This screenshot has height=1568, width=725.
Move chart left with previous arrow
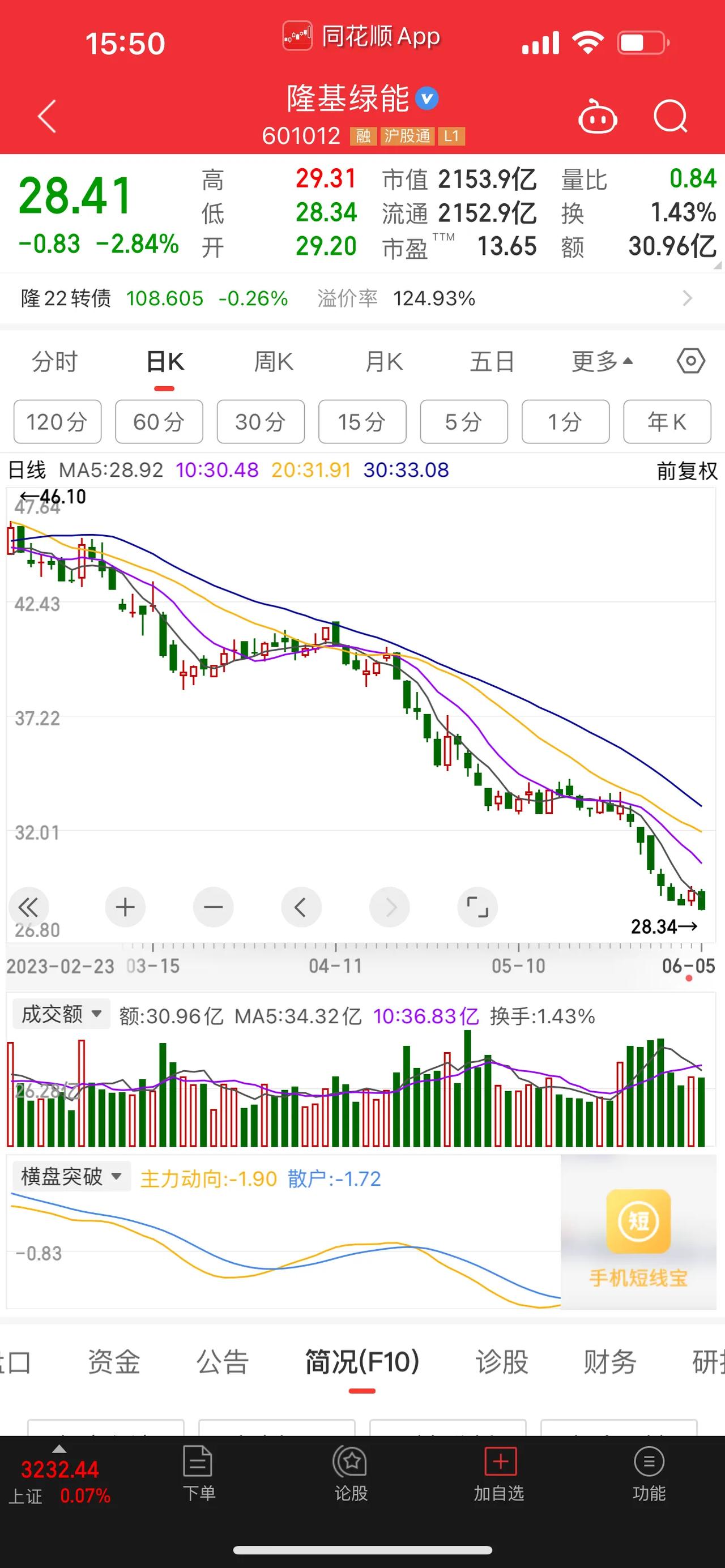tap(301, 908)
